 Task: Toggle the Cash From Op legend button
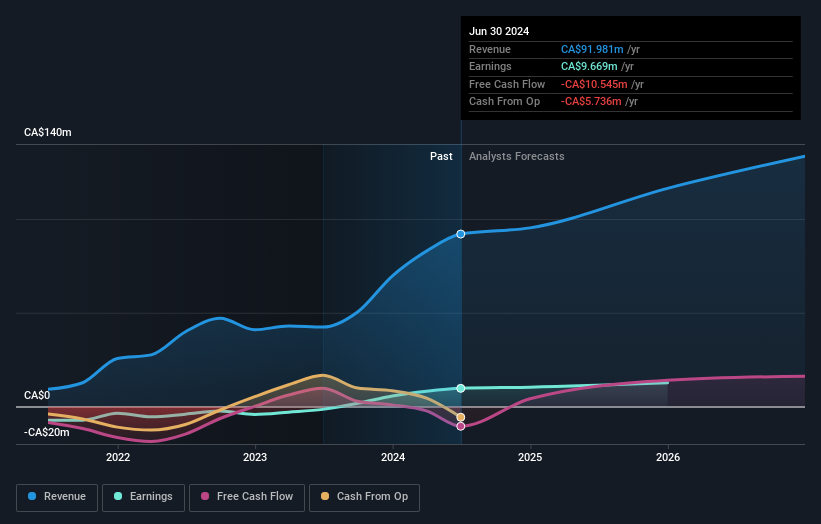pyautogui.click(x=364, y=497)
